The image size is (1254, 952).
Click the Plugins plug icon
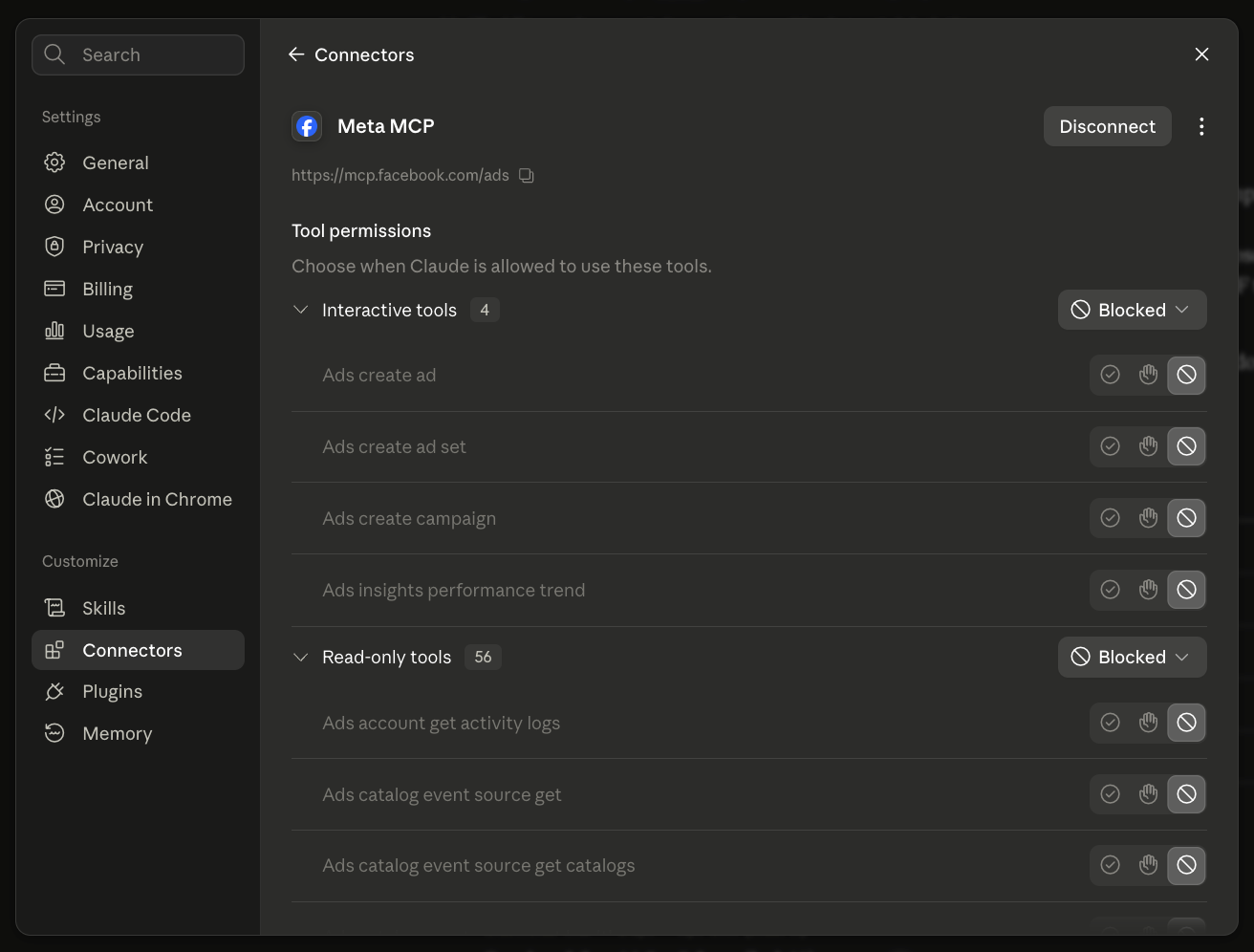[54, 691]
